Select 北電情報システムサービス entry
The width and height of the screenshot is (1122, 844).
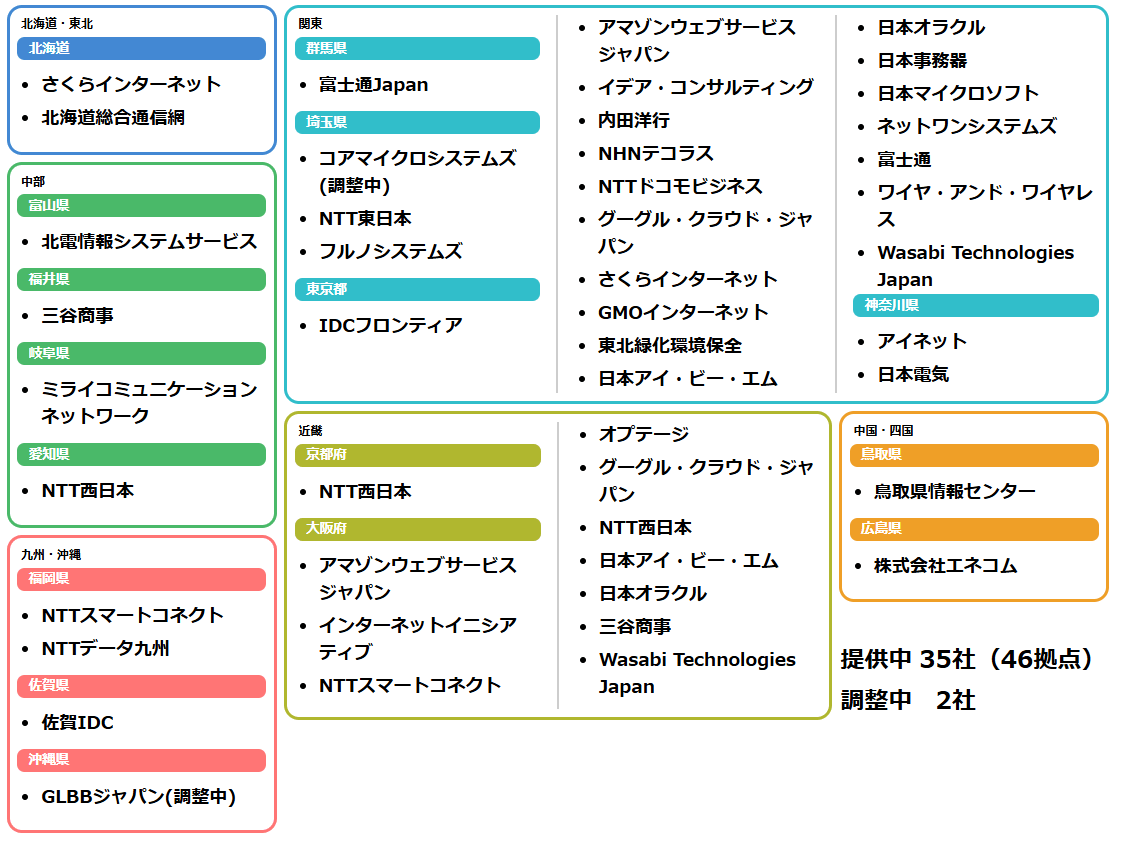[150, 242]
